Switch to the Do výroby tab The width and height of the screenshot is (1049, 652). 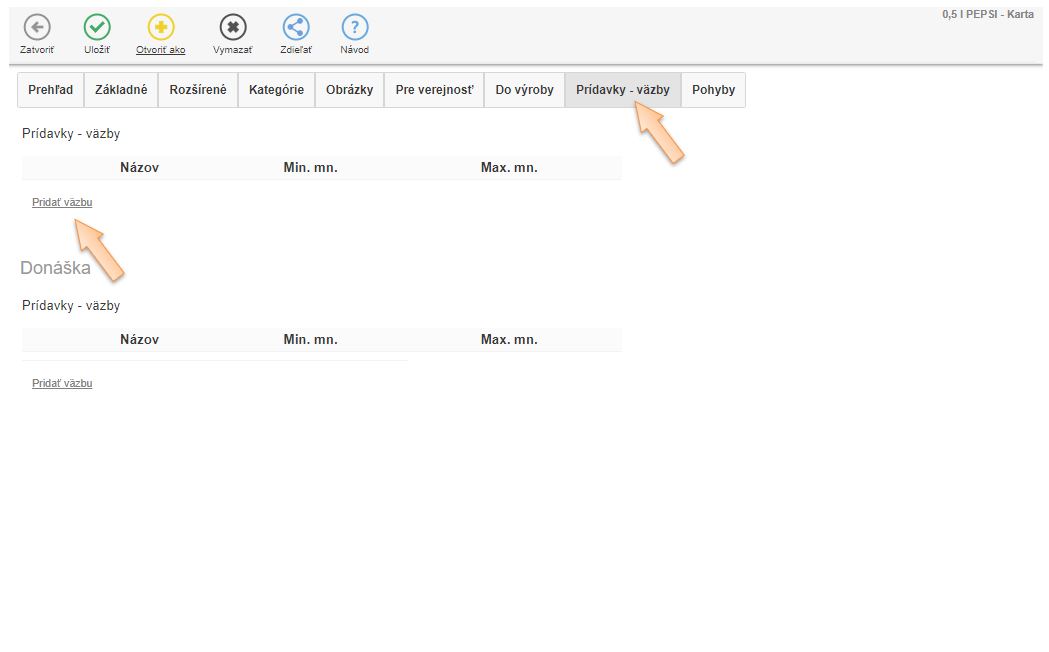click(524, 90)
